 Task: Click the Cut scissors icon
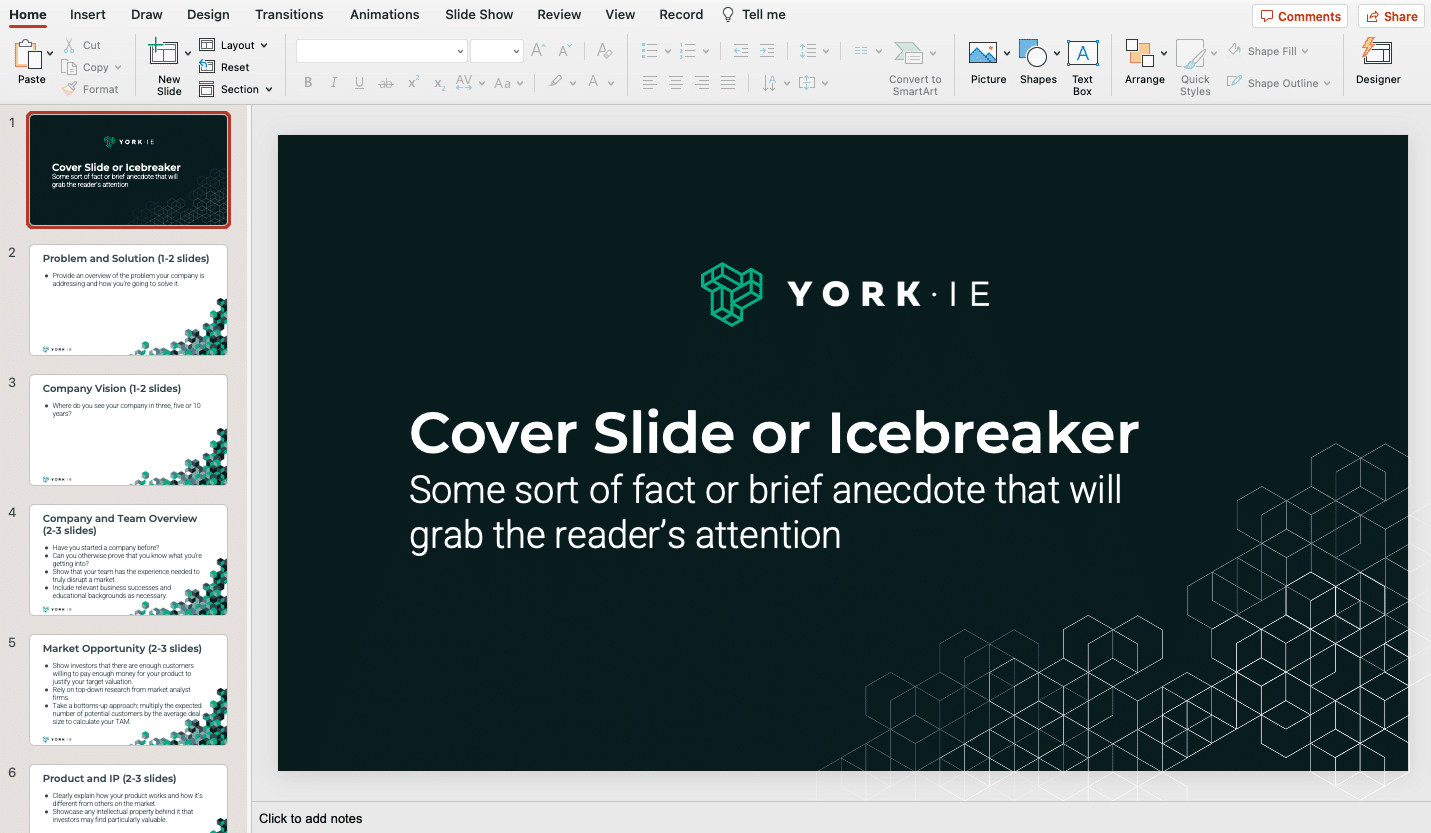click(69, 45)
